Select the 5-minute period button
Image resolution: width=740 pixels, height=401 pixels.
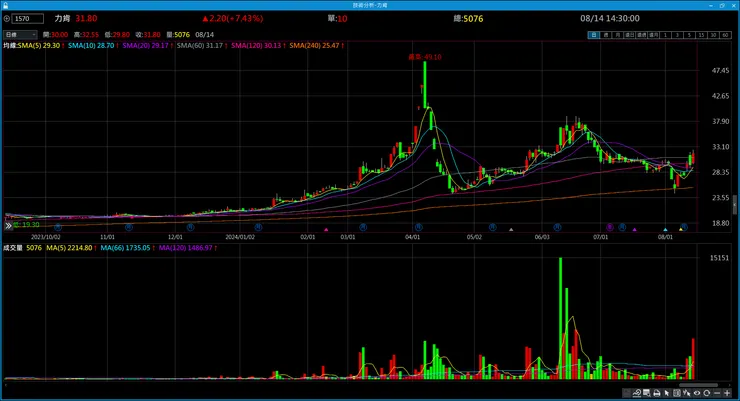(690, 35)
